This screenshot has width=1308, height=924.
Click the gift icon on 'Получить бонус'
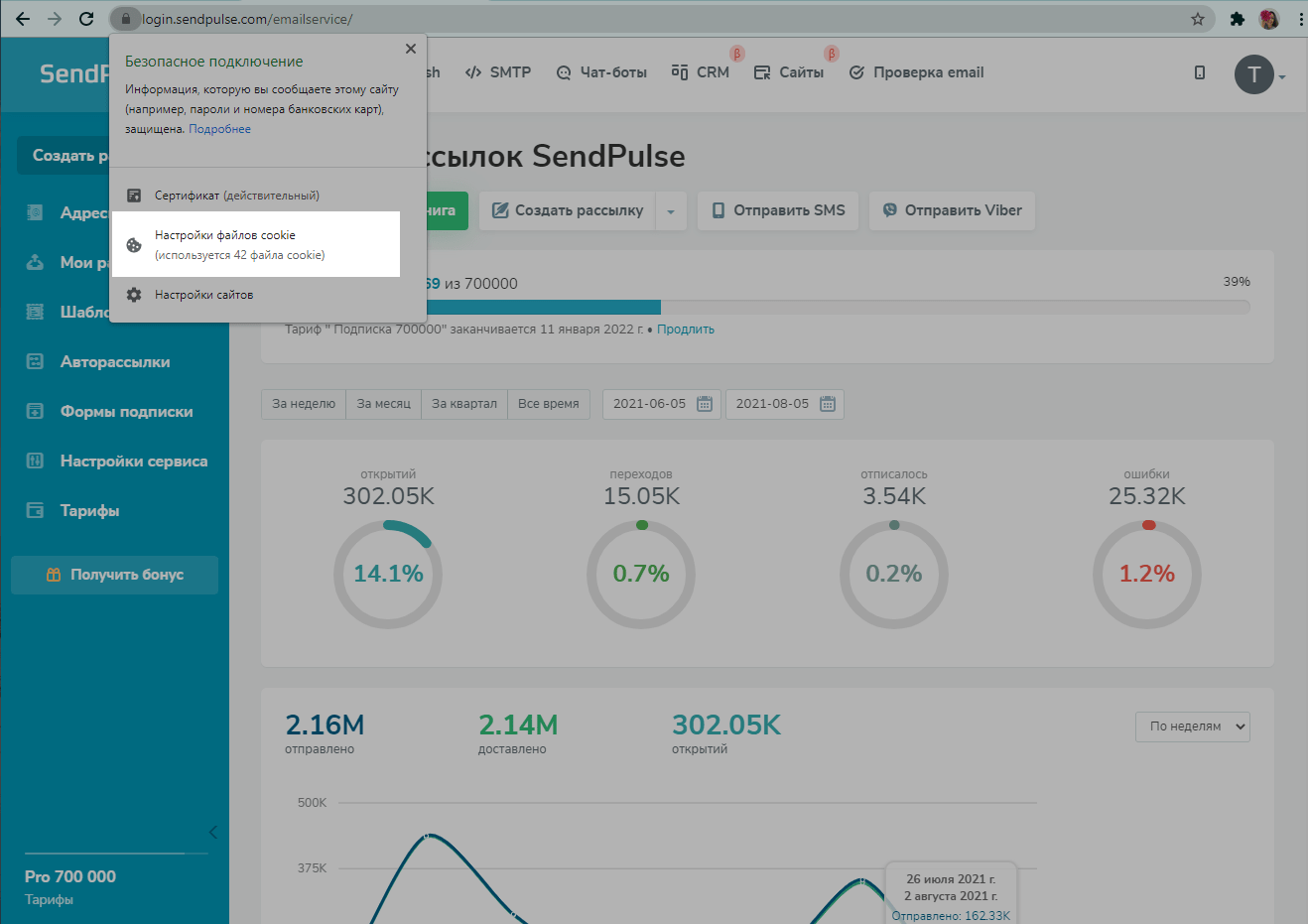pos(54,575)
